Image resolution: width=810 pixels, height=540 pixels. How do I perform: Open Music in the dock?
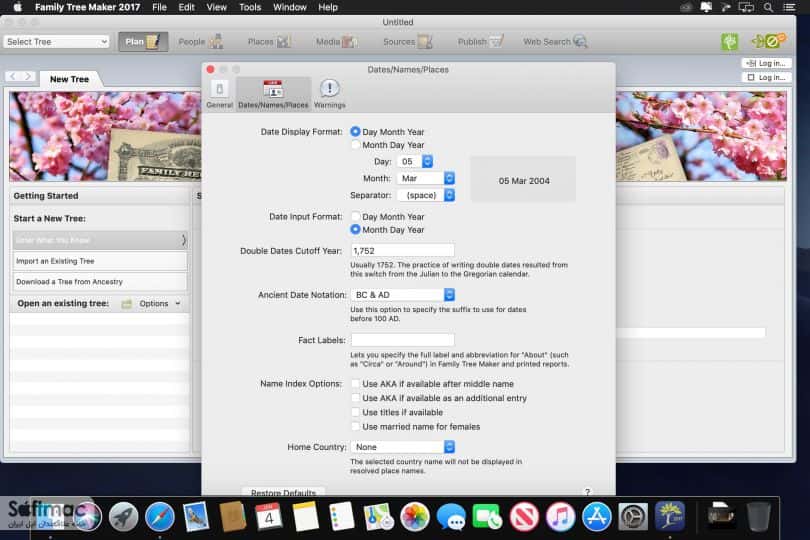coord(560,517)
